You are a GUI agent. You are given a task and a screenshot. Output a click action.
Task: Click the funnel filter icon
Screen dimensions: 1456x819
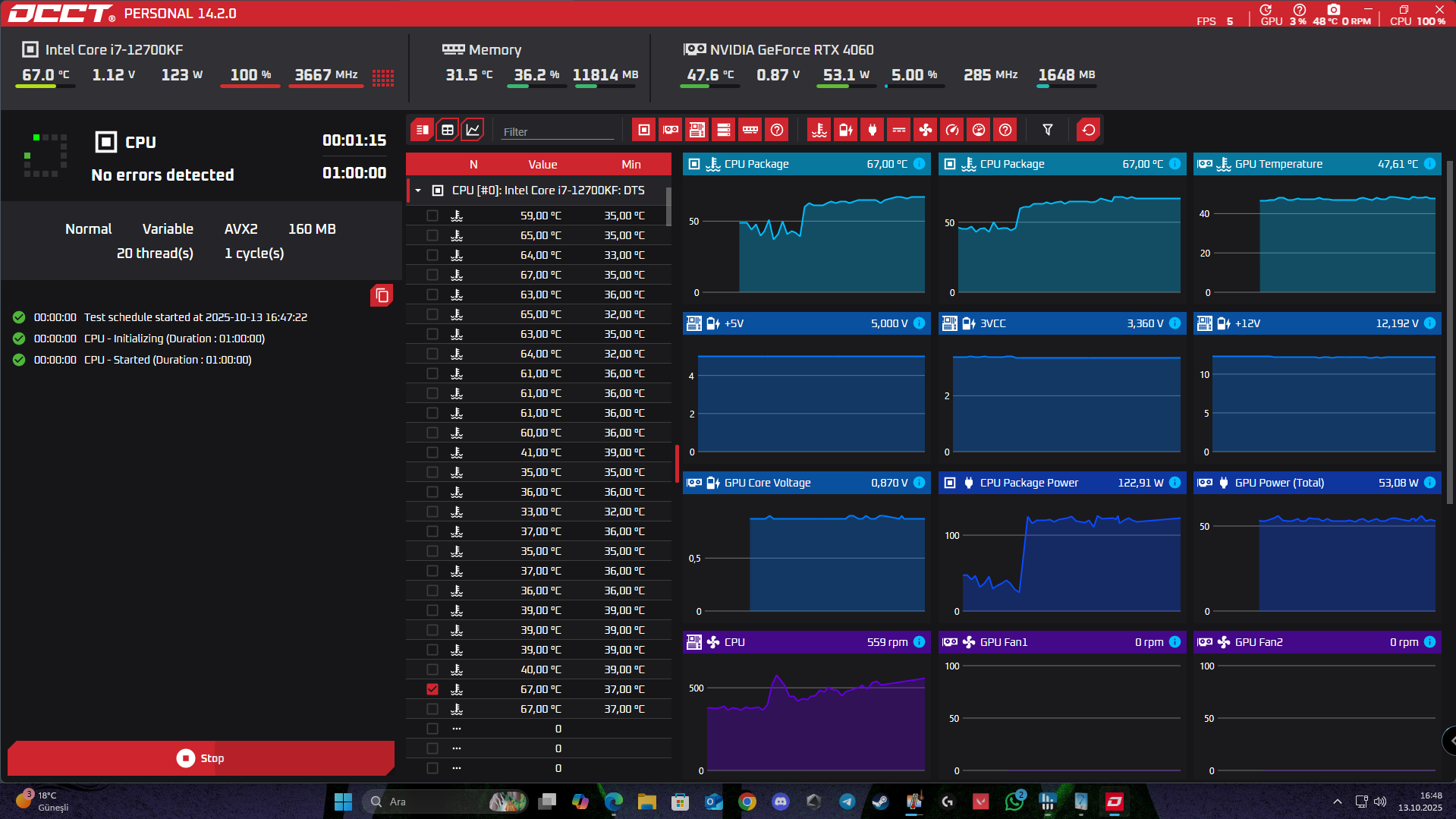coord(1048,130)
